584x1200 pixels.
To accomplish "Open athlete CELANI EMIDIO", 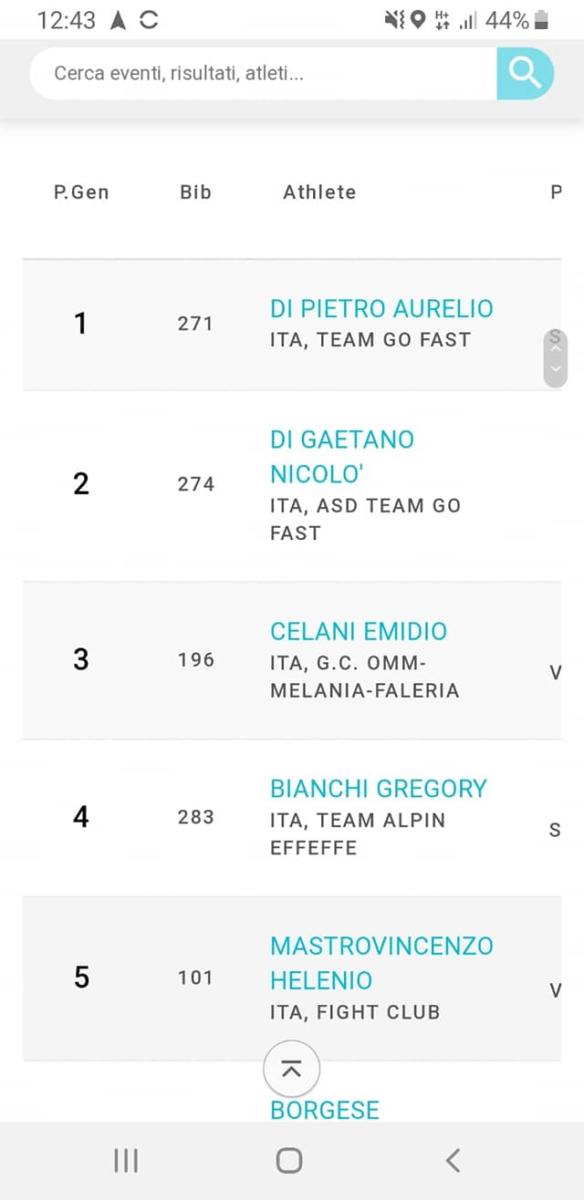I will (x=358, y=632).
